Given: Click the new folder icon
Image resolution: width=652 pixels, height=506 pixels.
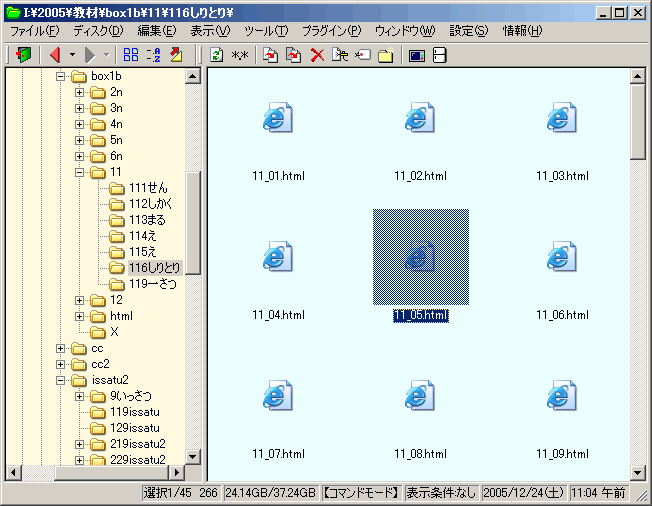Looking at the screenshot, I should 385,55.
